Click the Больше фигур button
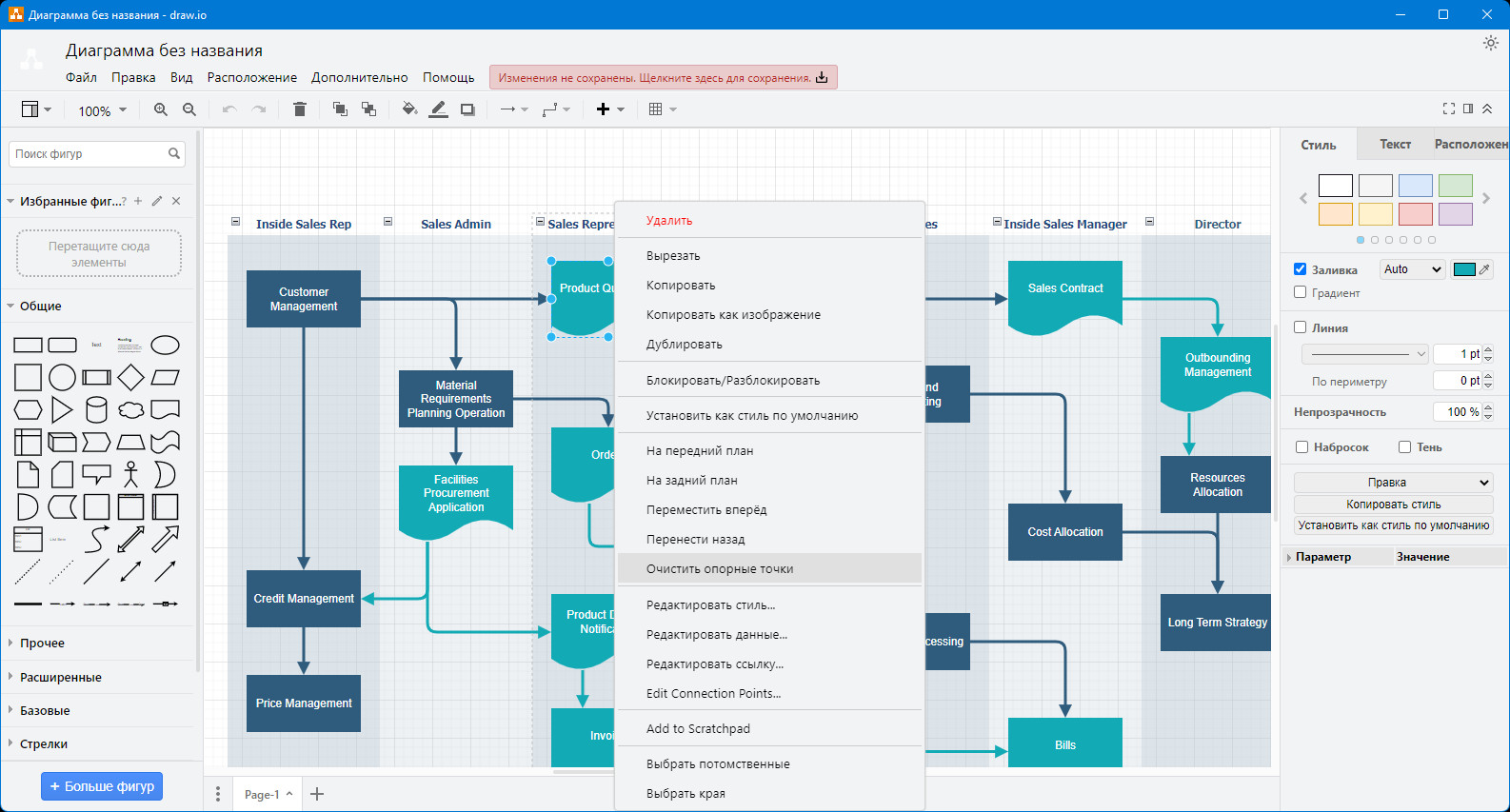 click(102, 786)
